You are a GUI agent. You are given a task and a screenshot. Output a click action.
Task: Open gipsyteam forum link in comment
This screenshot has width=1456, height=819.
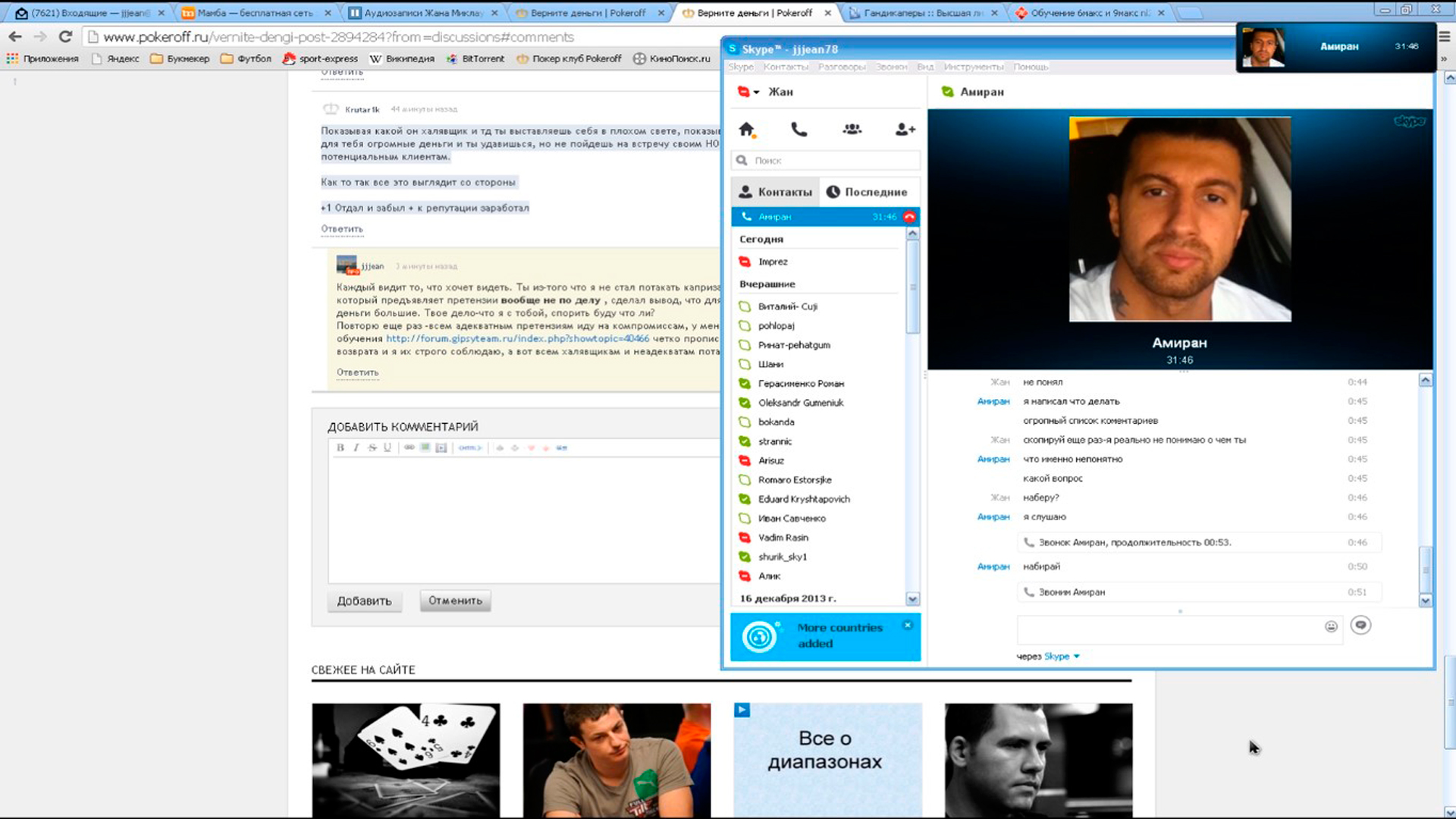pos(517,339)
